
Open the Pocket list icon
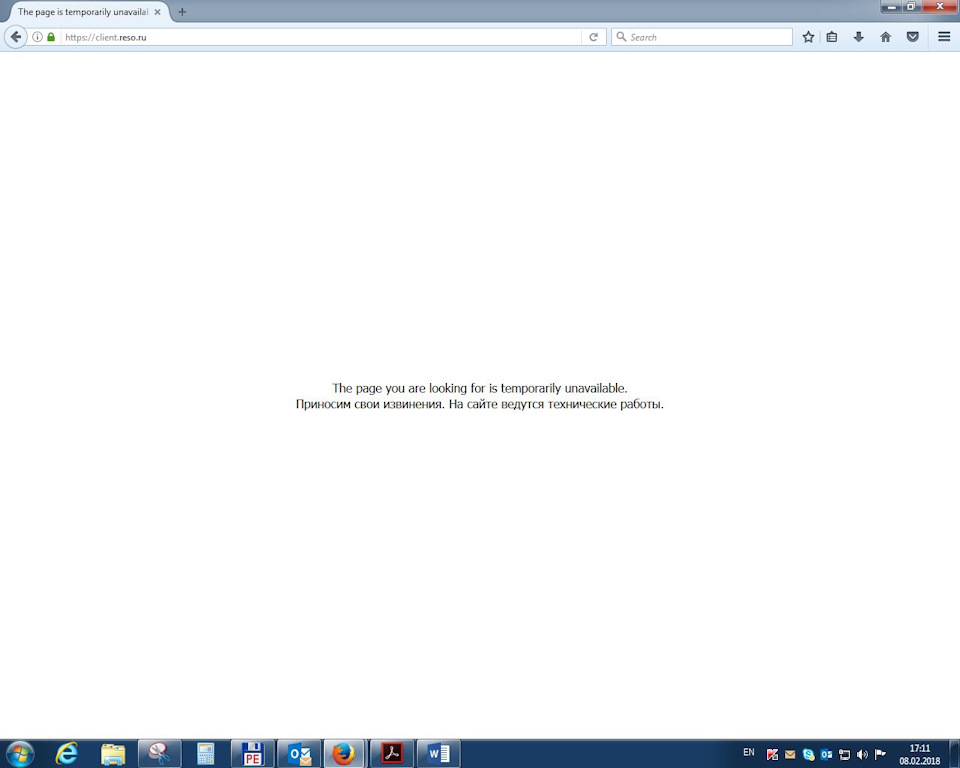tap(912, 37)
